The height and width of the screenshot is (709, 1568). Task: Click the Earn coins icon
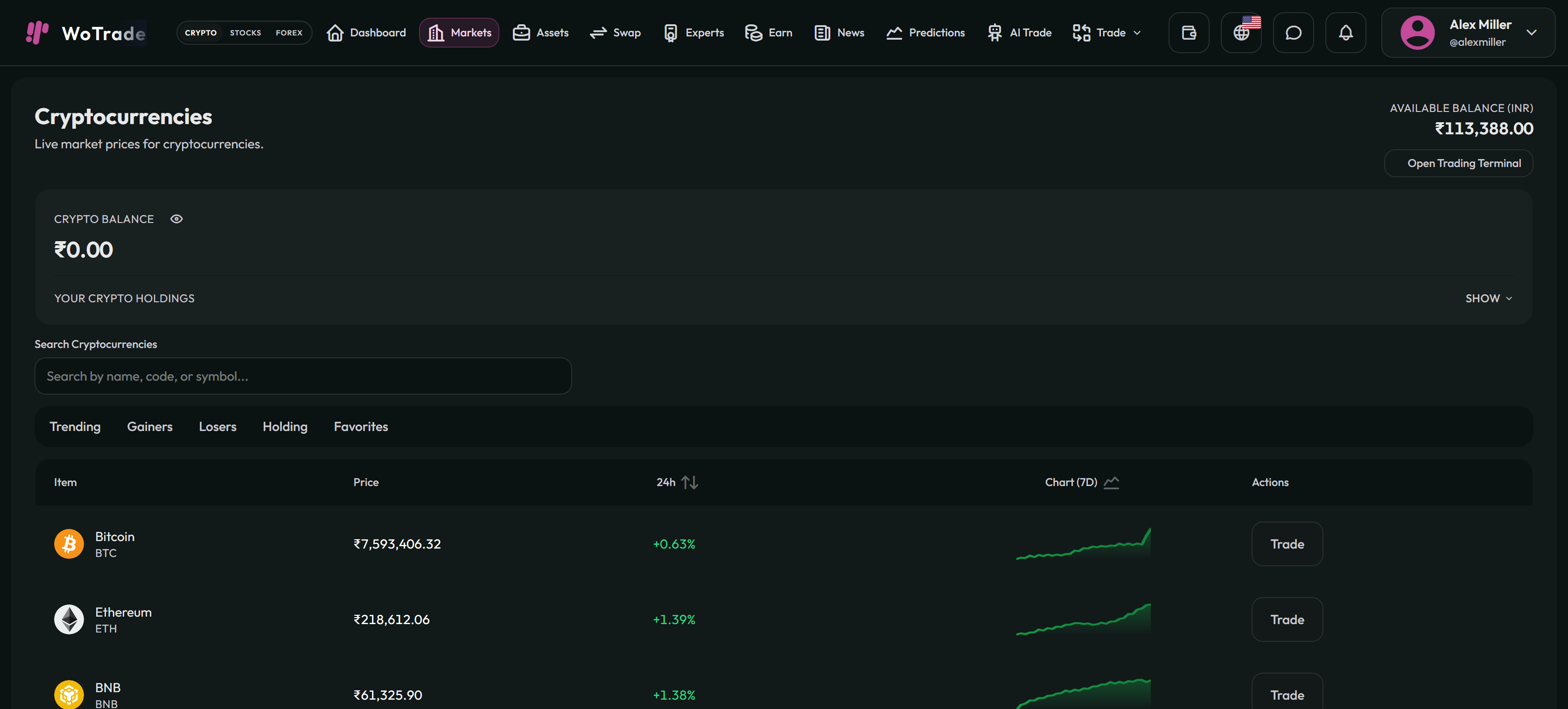754,32
